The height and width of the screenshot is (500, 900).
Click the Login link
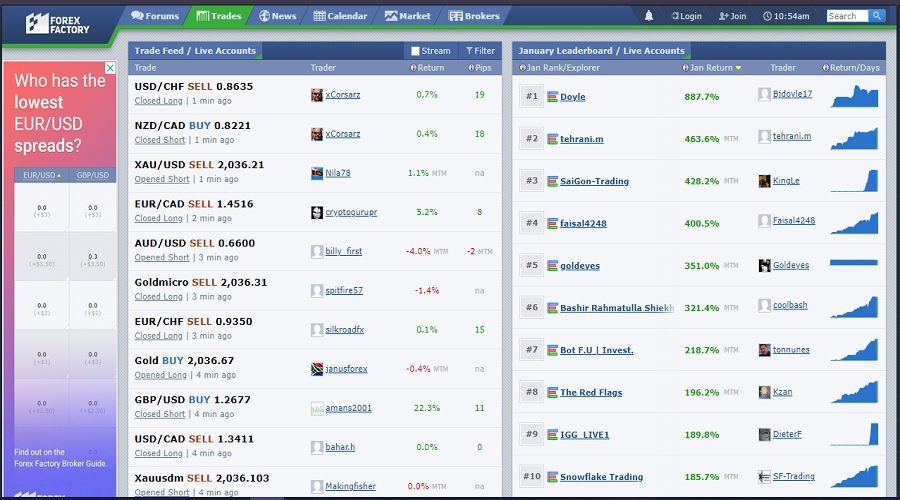[x=686, y=16]
